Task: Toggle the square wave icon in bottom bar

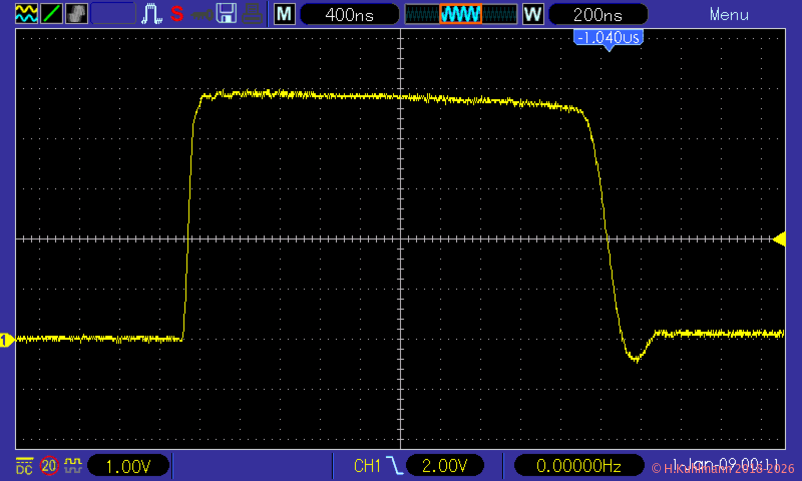Action: click(72, 465)
